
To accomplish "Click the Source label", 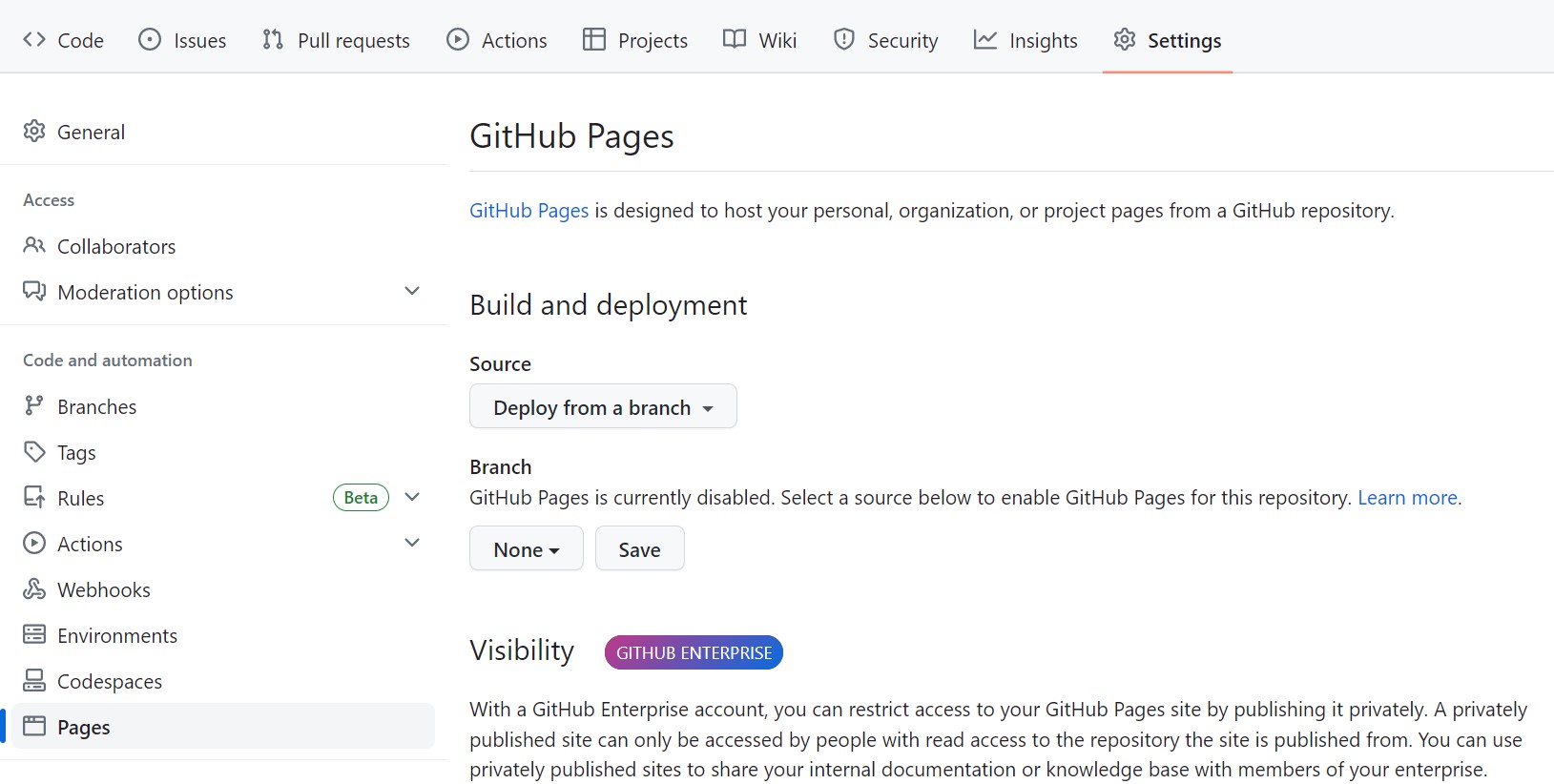I will 500,363.
